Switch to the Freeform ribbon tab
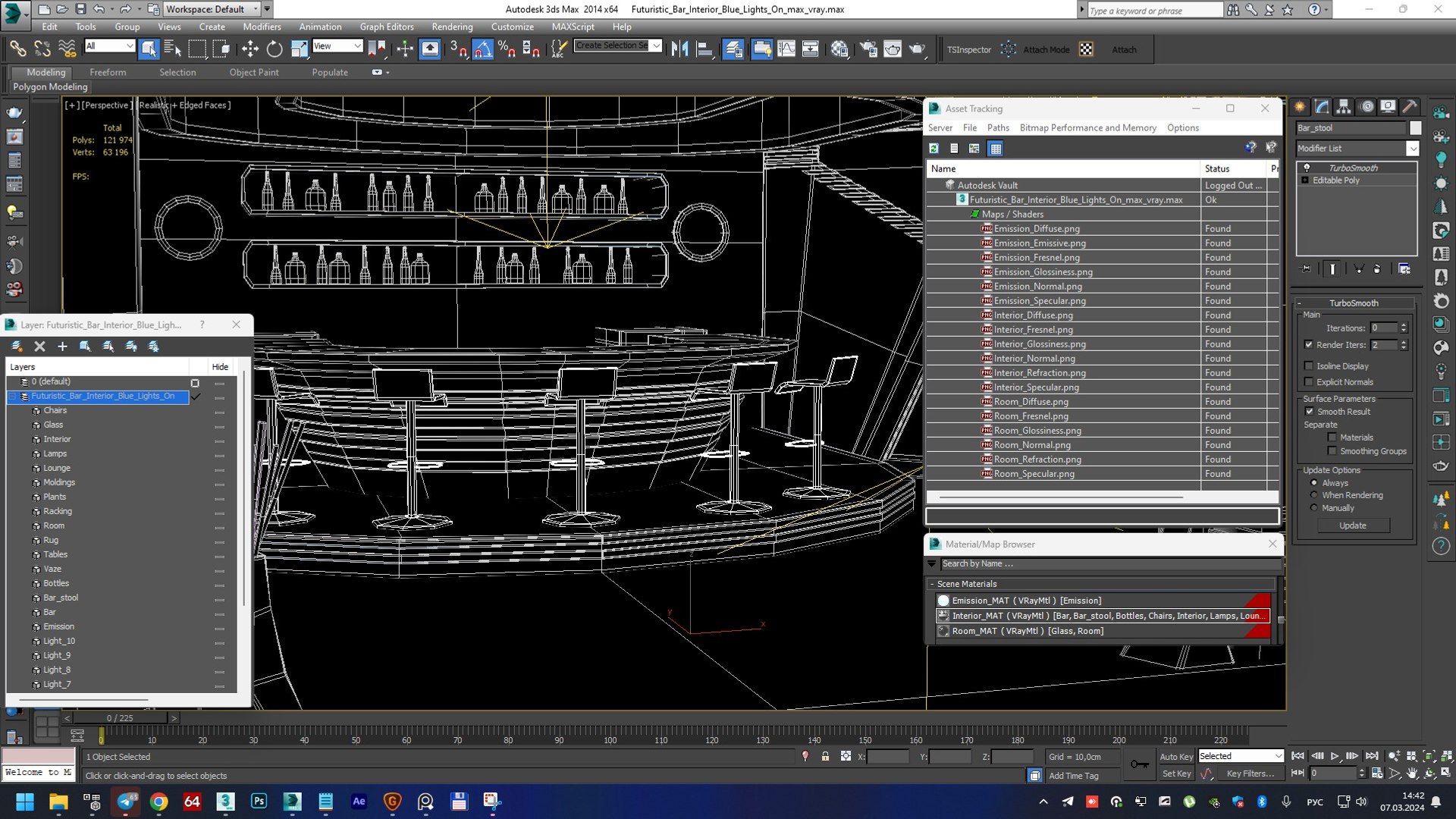 [x=108, y=72]
